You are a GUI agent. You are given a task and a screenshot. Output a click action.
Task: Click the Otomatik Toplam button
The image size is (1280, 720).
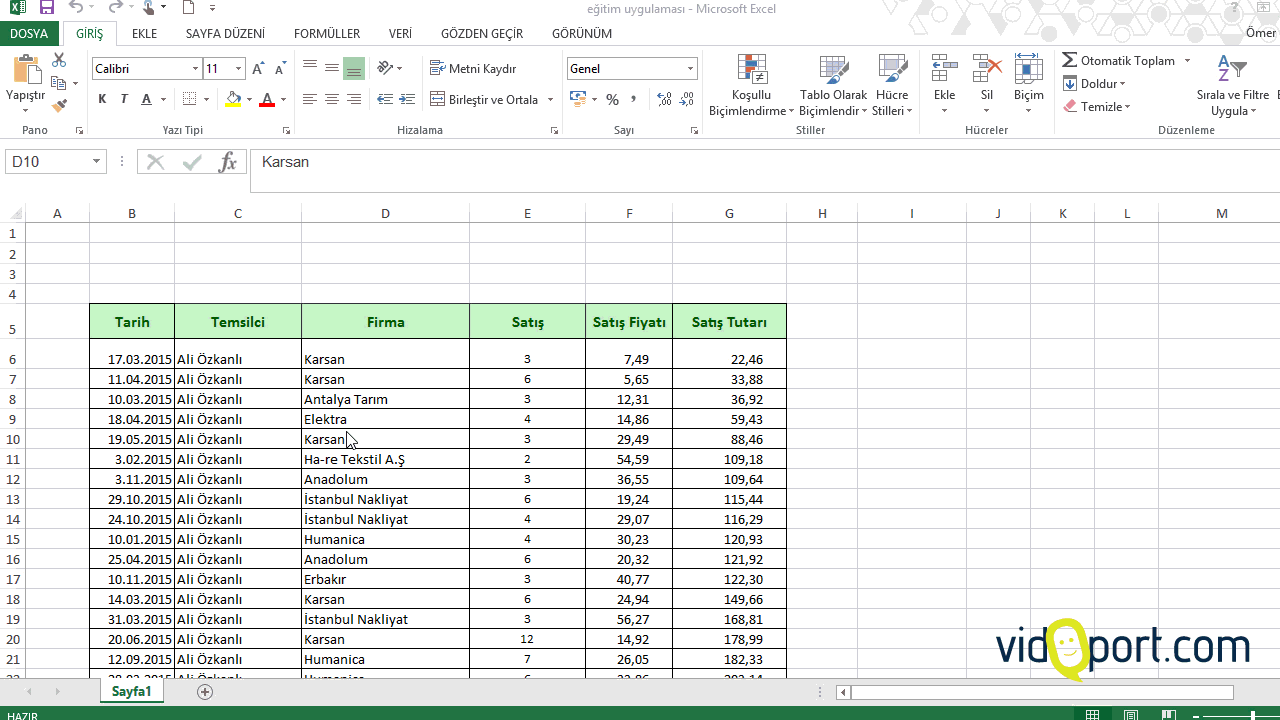[x=1118, y=61]
